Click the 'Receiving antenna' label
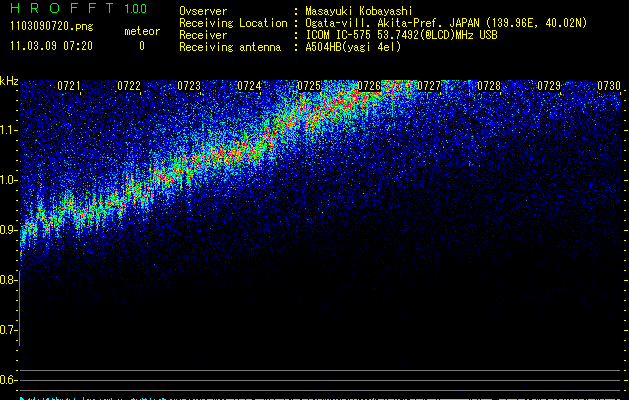 [x=230, y=47]
